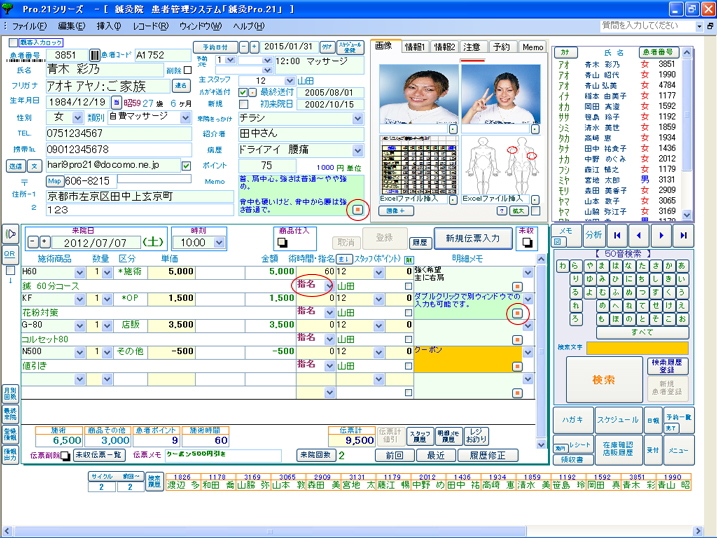This screenshot has width=717, height=538.
Task: Uncheck the ハガキ送付 checkbox
Action: 243,92
